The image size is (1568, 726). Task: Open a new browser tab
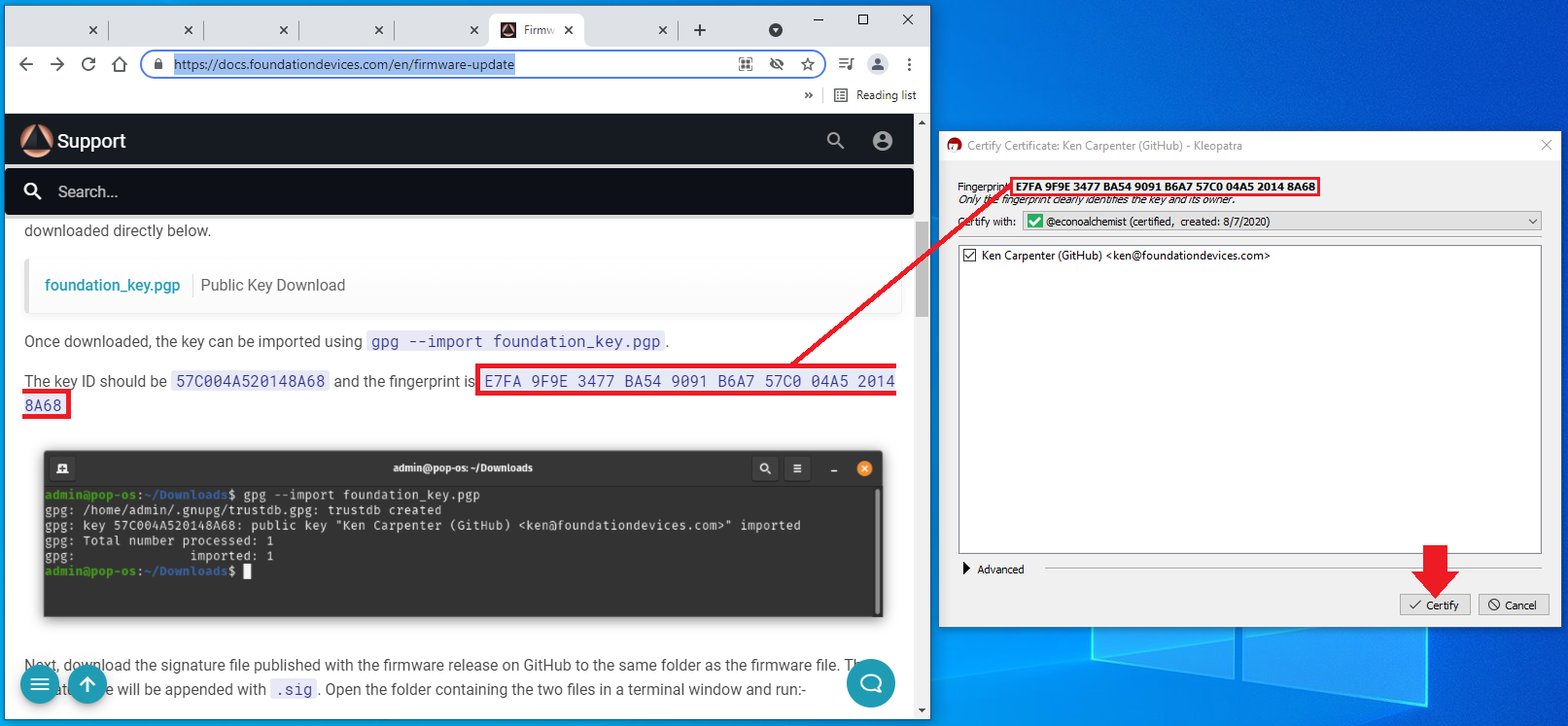(700, 30)
